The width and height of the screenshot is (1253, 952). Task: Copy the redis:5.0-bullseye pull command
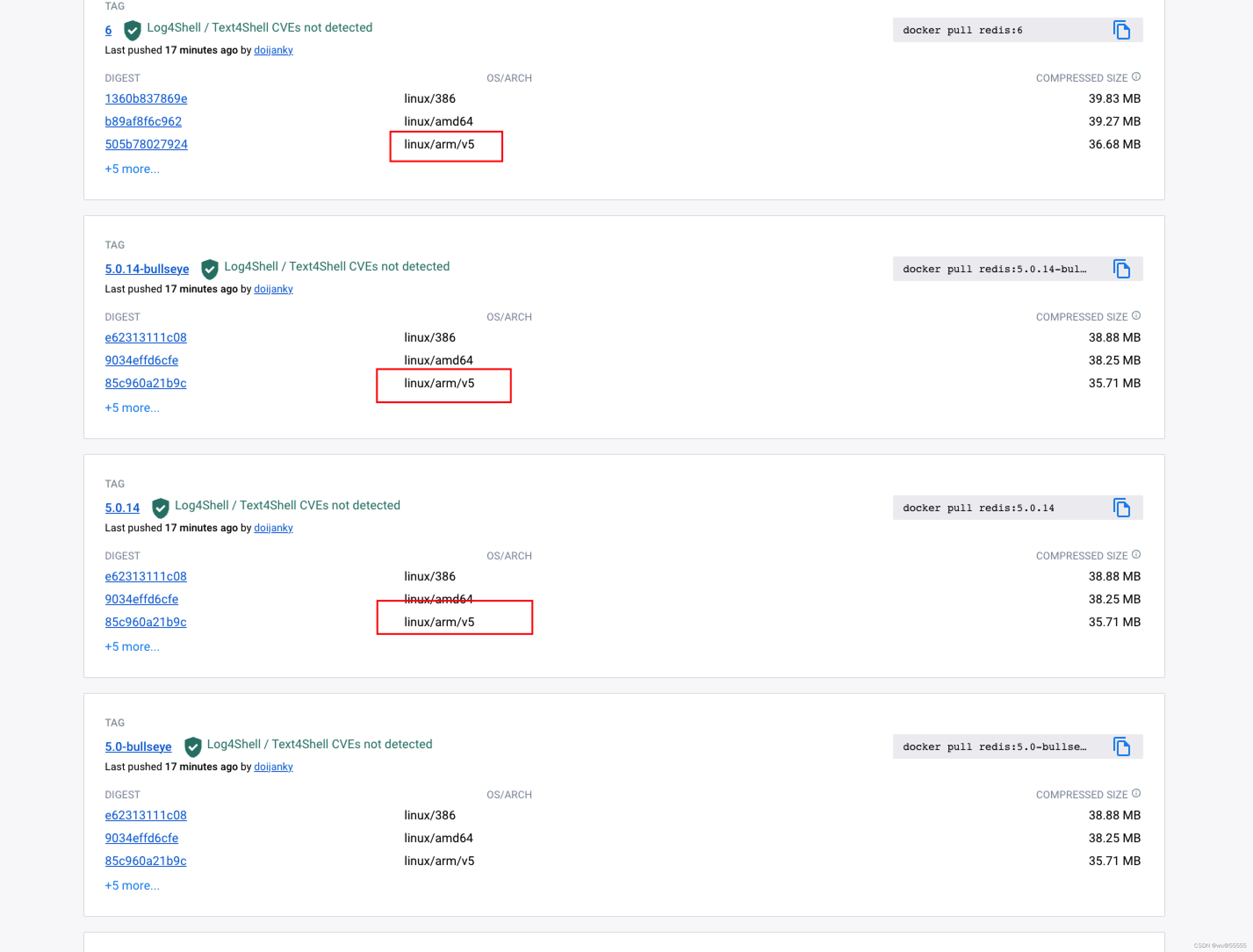pos(1121,747)
